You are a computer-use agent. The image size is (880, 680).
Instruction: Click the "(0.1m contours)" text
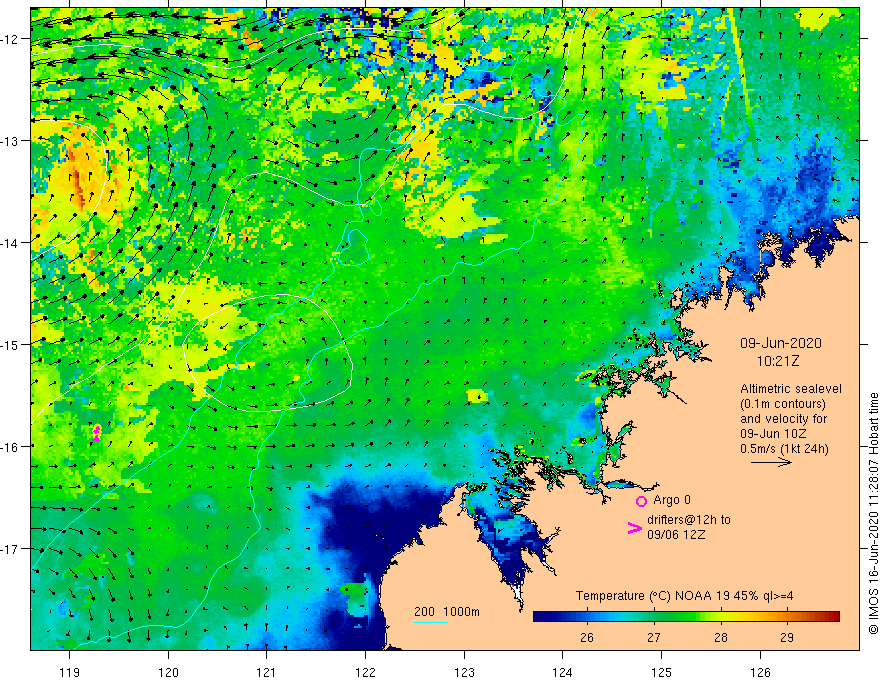(x=783, y=404)
